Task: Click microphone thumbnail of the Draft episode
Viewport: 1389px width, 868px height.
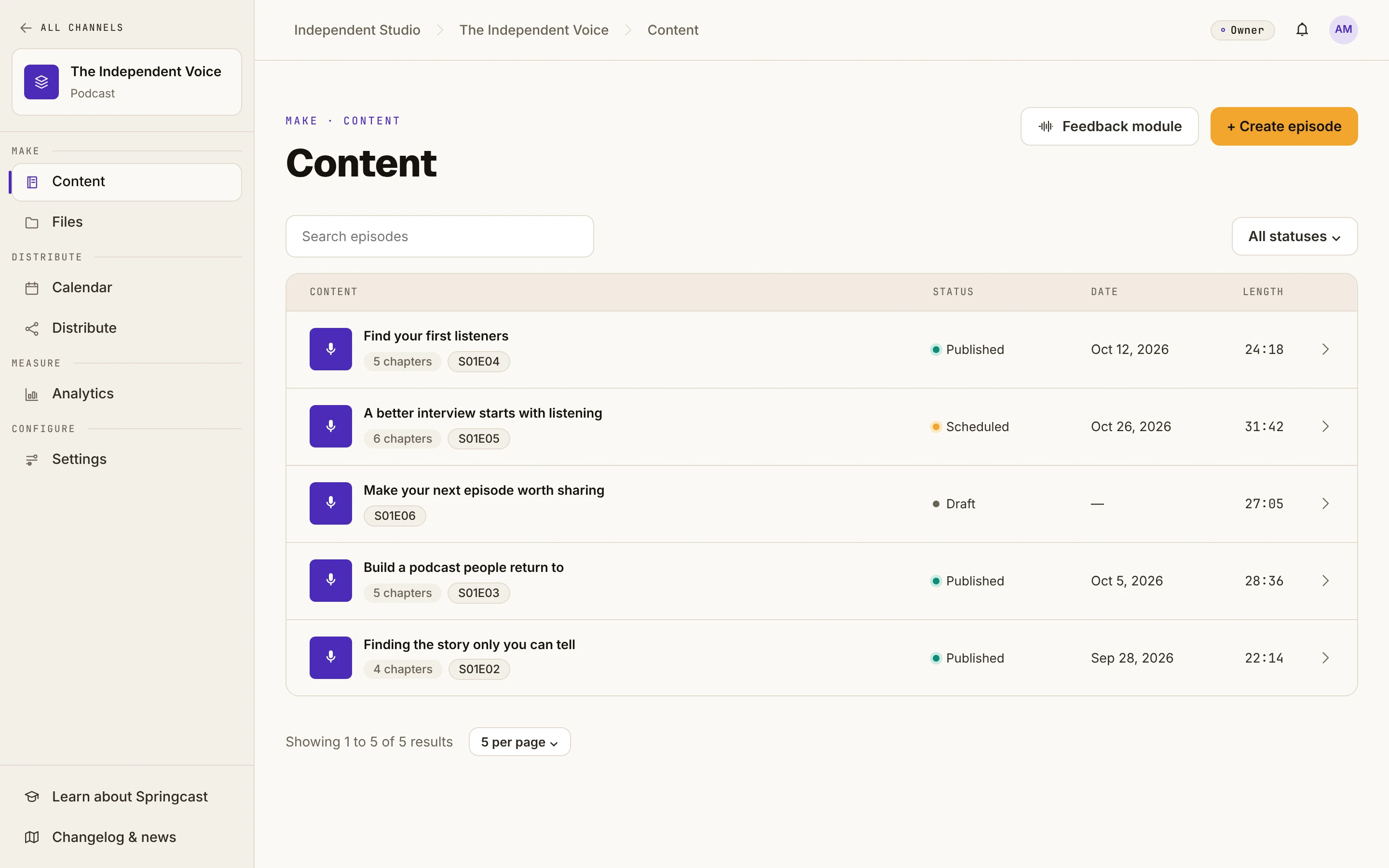Action: click(330, 503)
